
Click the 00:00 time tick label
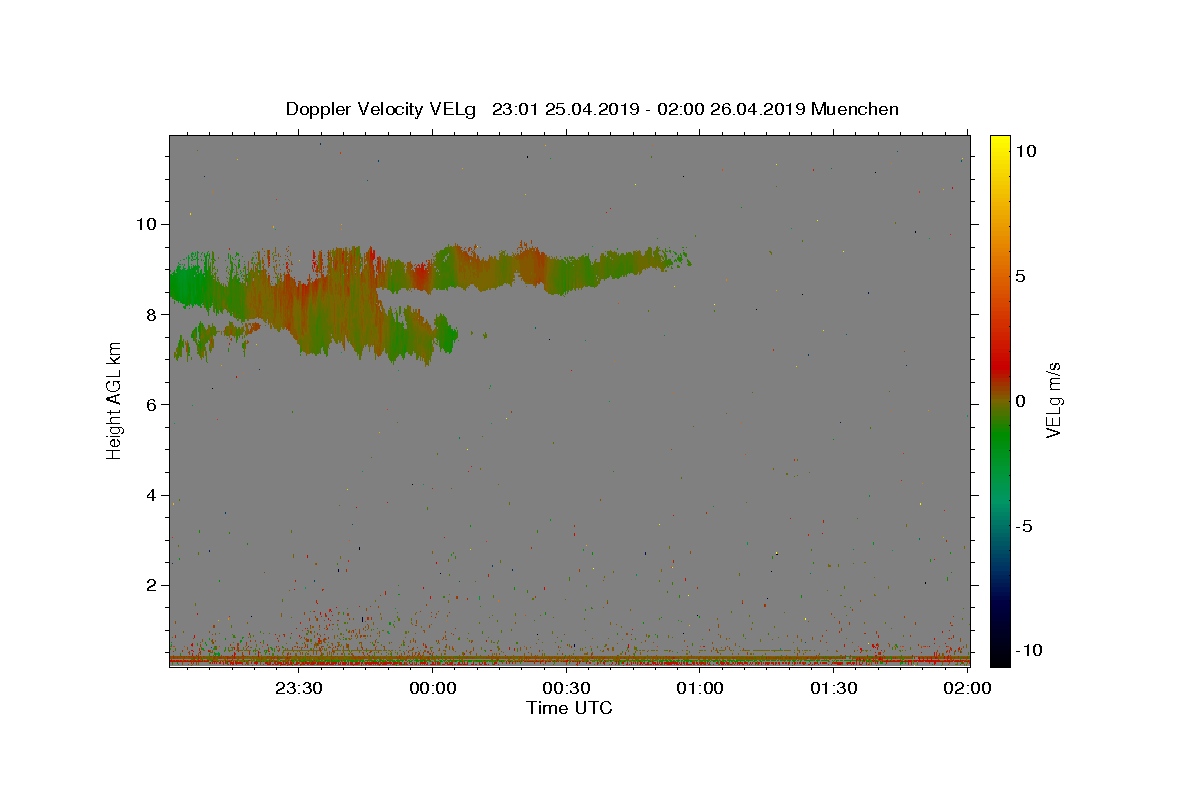[x=433, y=688]
